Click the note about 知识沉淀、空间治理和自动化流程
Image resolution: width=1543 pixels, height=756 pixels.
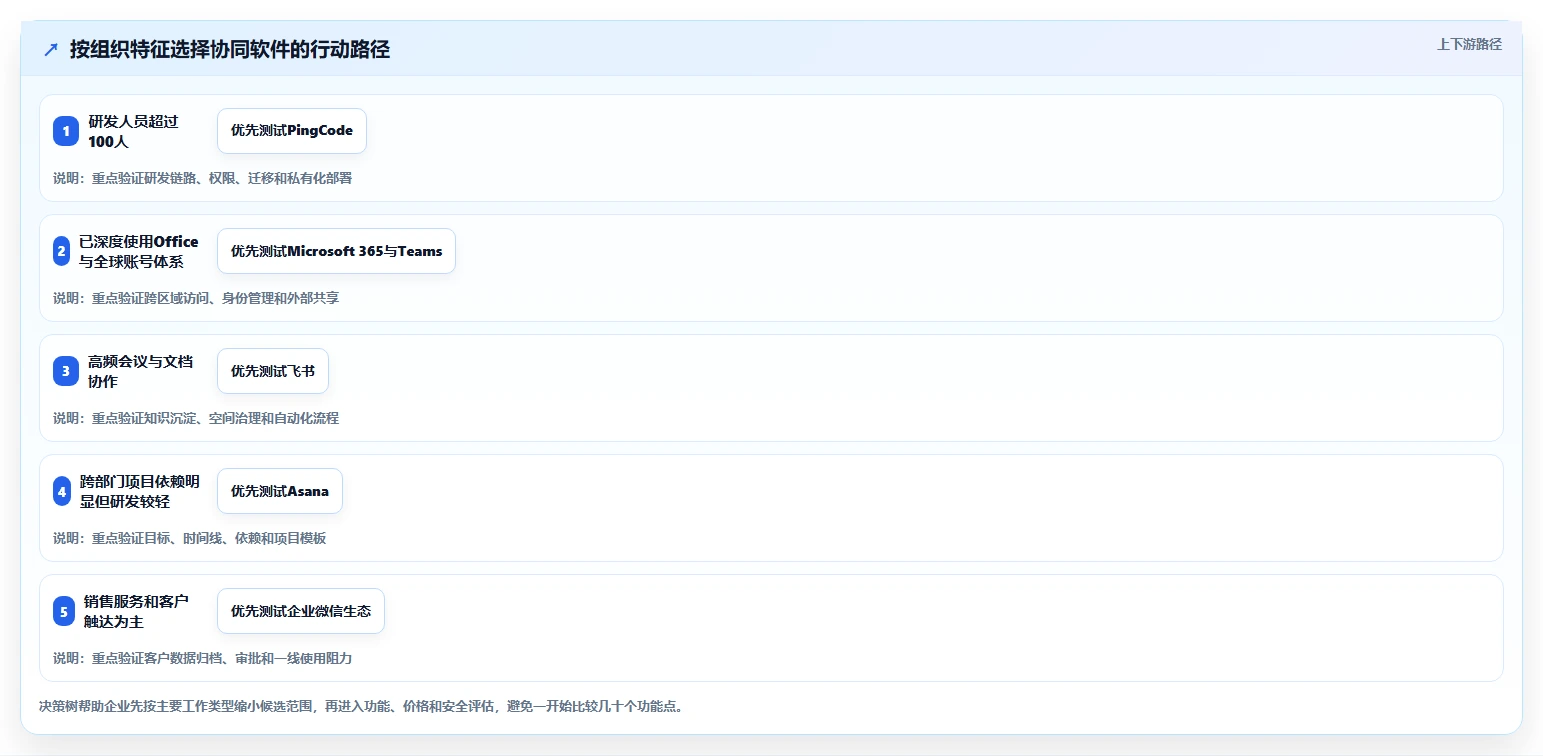(196, 418)
